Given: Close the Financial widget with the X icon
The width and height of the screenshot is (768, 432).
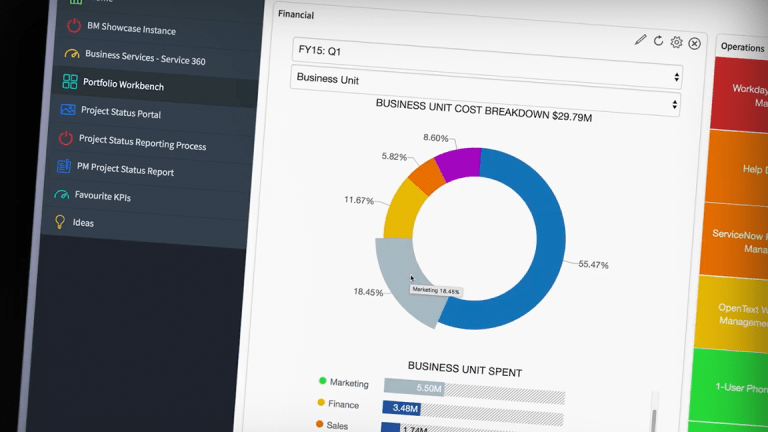Looking at the screenshot, I should (x=694, y=43).
